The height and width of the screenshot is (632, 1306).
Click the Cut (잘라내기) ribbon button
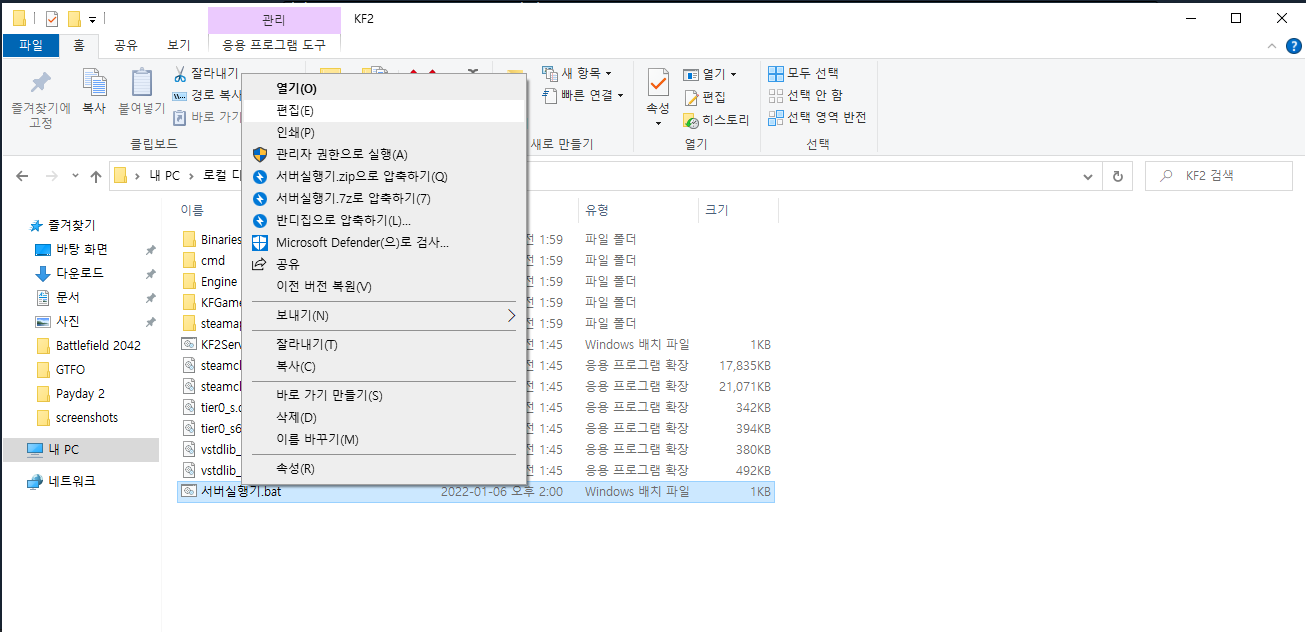pos(205,74)
